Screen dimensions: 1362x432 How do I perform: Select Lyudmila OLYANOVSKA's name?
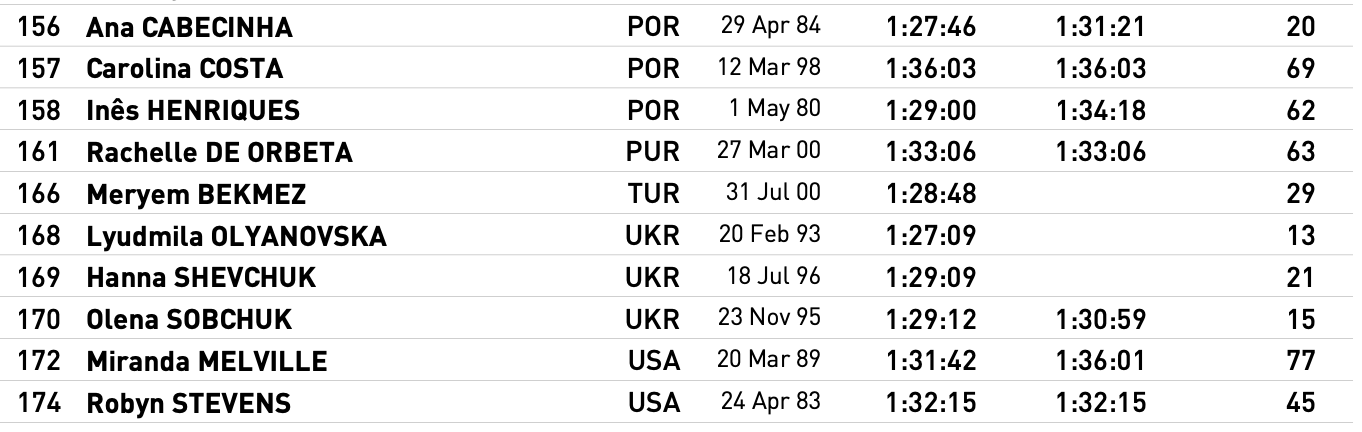click(236, 237)
